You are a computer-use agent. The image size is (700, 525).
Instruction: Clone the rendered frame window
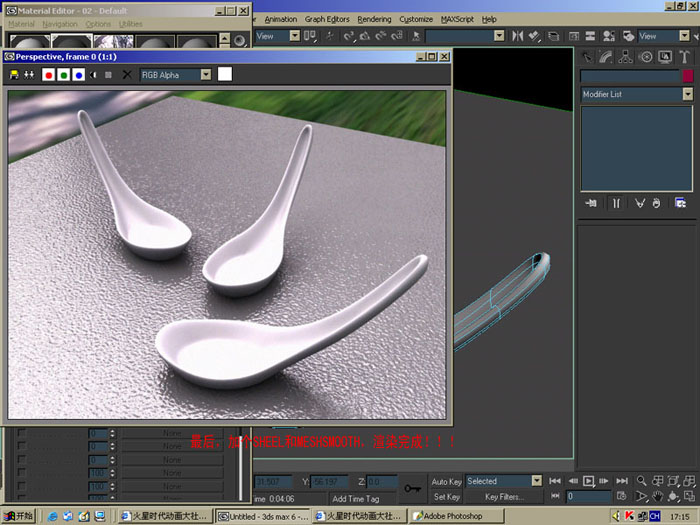click(x=29, y=75)
